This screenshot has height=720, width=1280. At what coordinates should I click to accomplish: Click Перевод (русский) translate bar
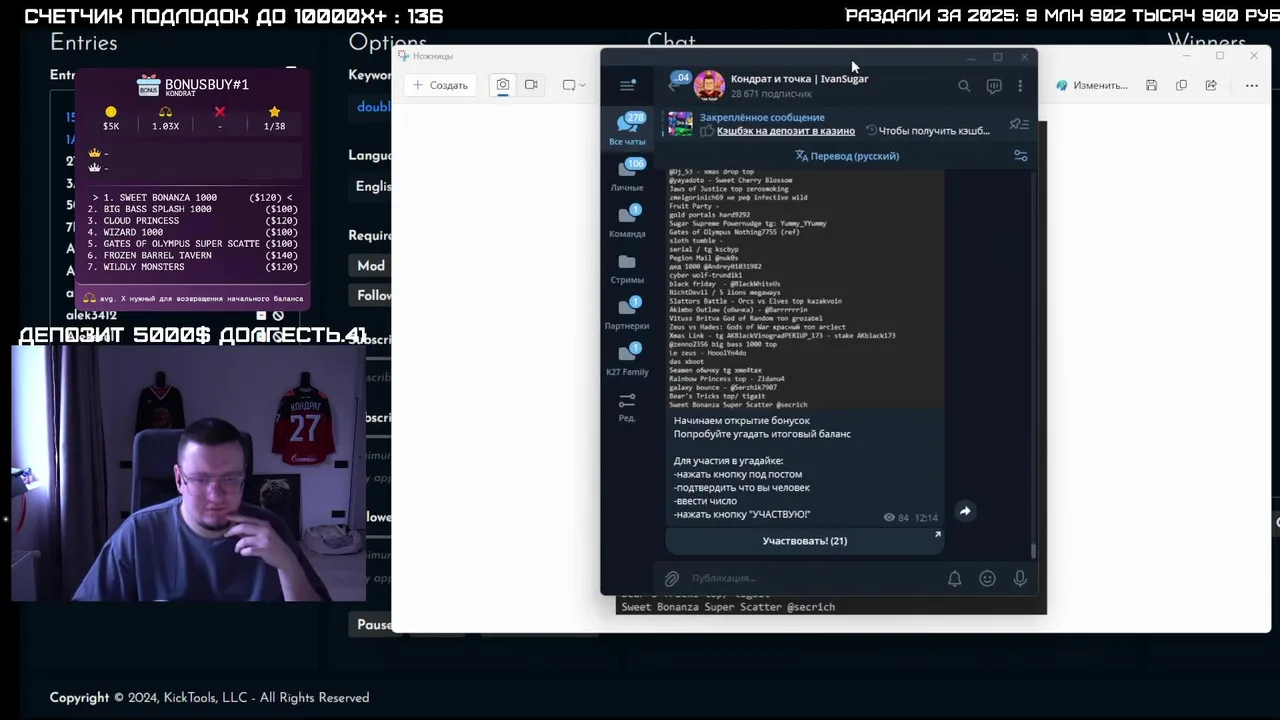847,156
